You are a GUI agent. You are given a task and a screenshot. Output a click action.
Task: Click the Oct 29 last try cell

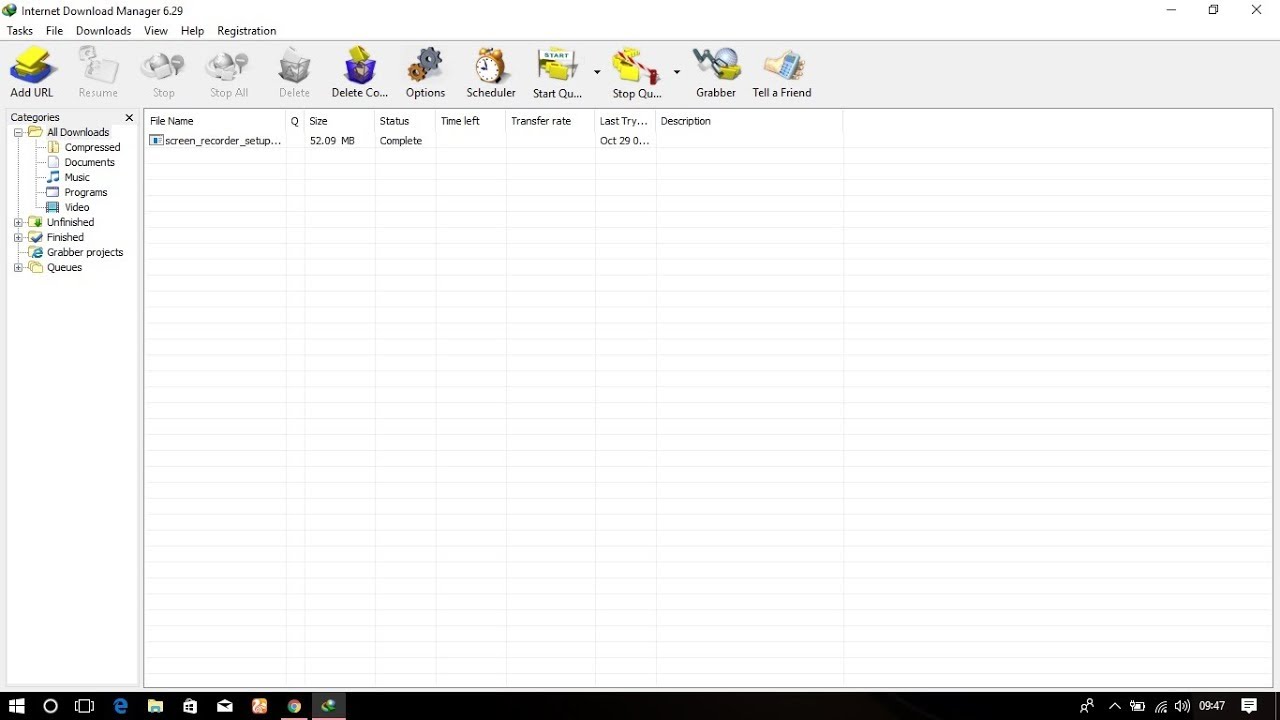tap(625, 141)
